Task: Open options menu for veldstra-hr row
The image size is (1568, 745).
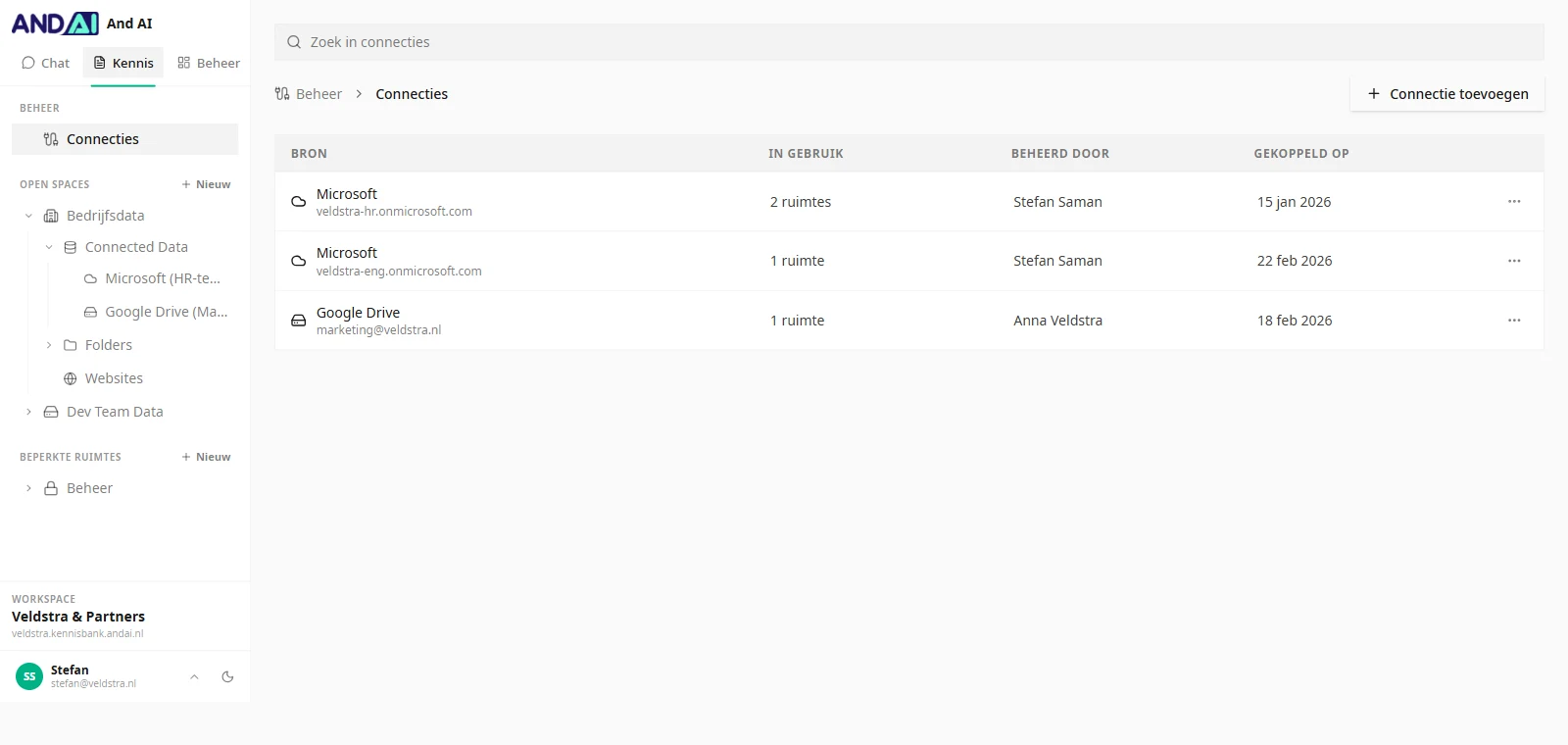Action: tap(1514, 202)
